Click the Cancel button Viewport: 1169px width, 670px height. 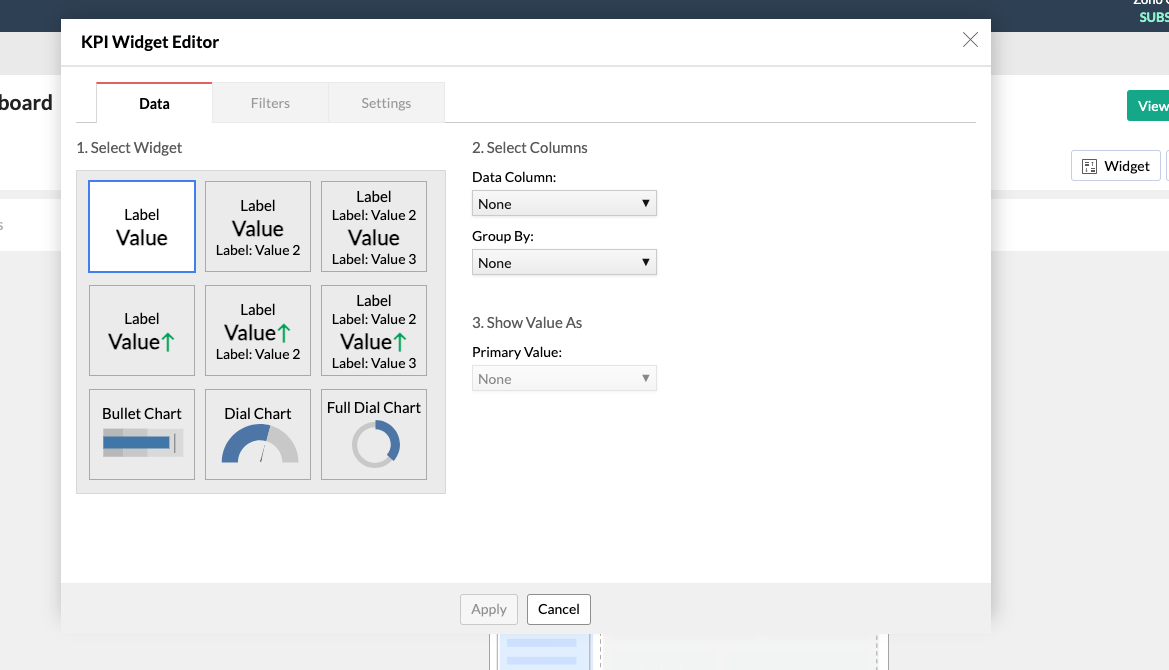(x=559, y=609)
